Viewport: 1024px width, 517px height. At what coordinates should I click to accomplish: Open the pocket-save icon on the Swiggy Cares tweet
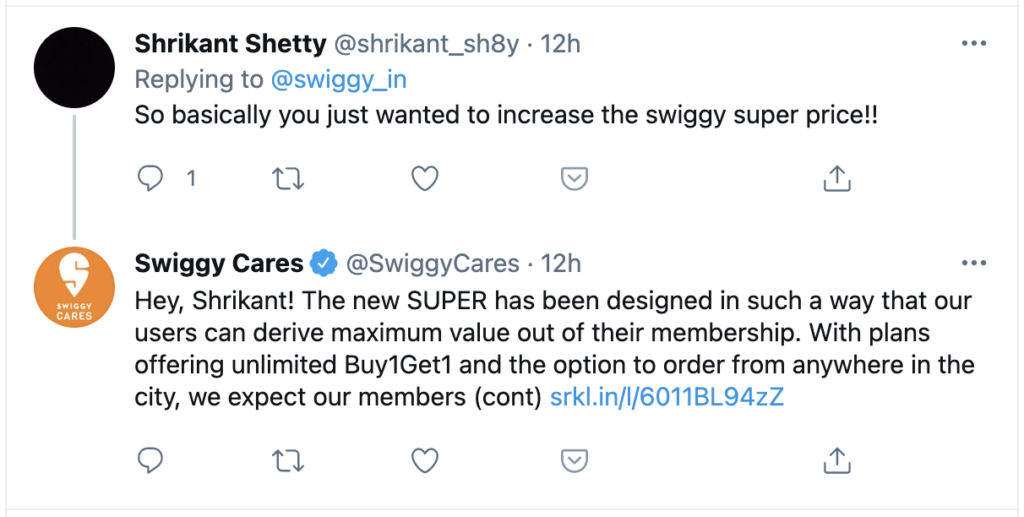coord(573,460)
